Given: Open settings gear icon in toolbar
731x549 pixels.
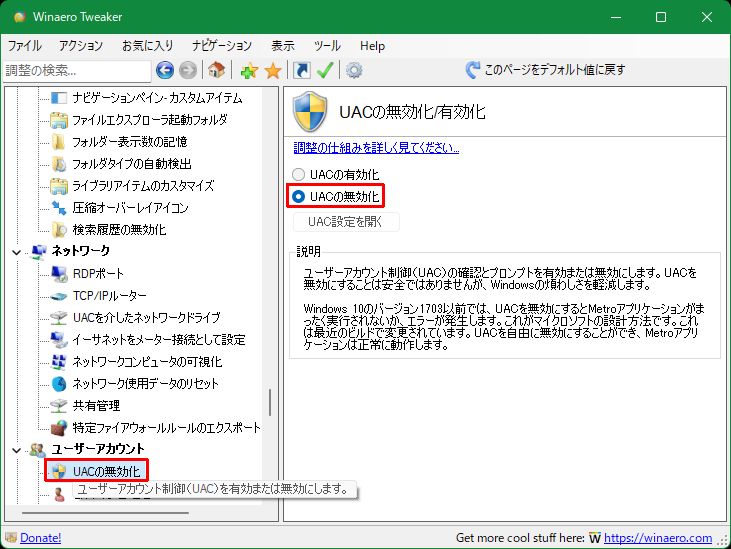Looking at the screenshot, I should click(354, 70).
